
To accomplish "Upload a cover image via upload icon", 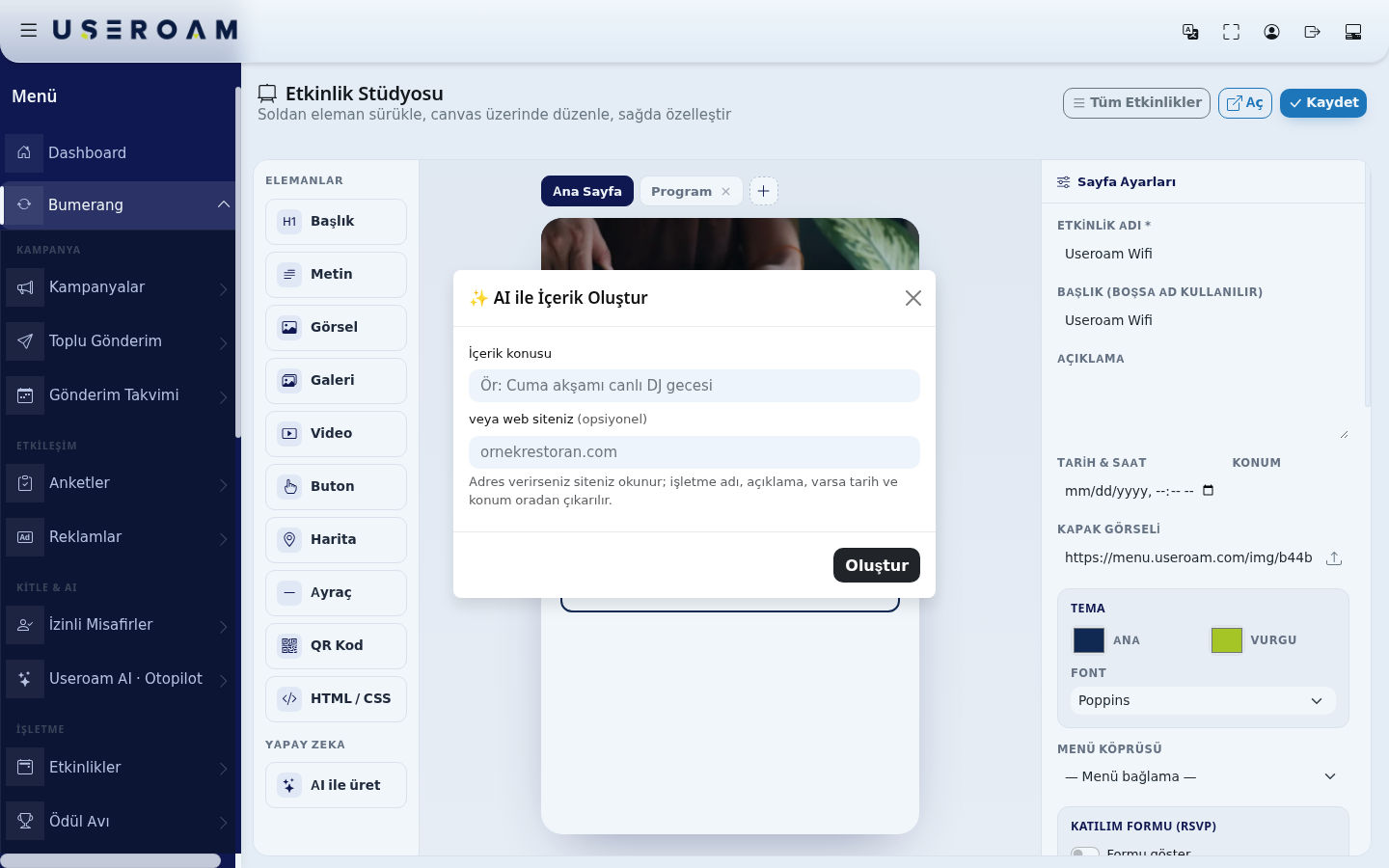I will coord(1334,558).
